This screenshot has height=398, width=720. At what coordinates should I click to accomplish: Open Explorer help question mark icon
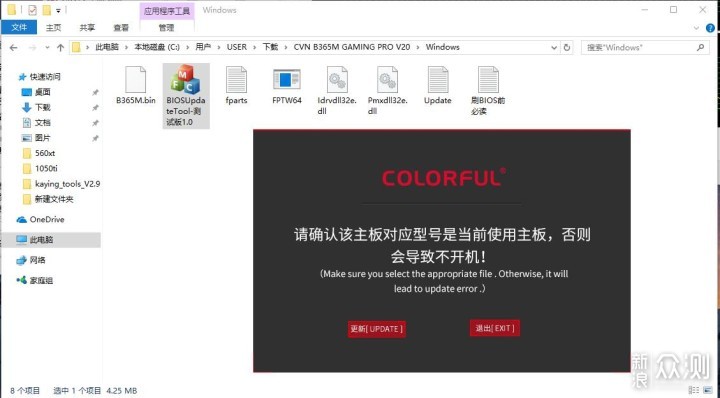[710, 28]
